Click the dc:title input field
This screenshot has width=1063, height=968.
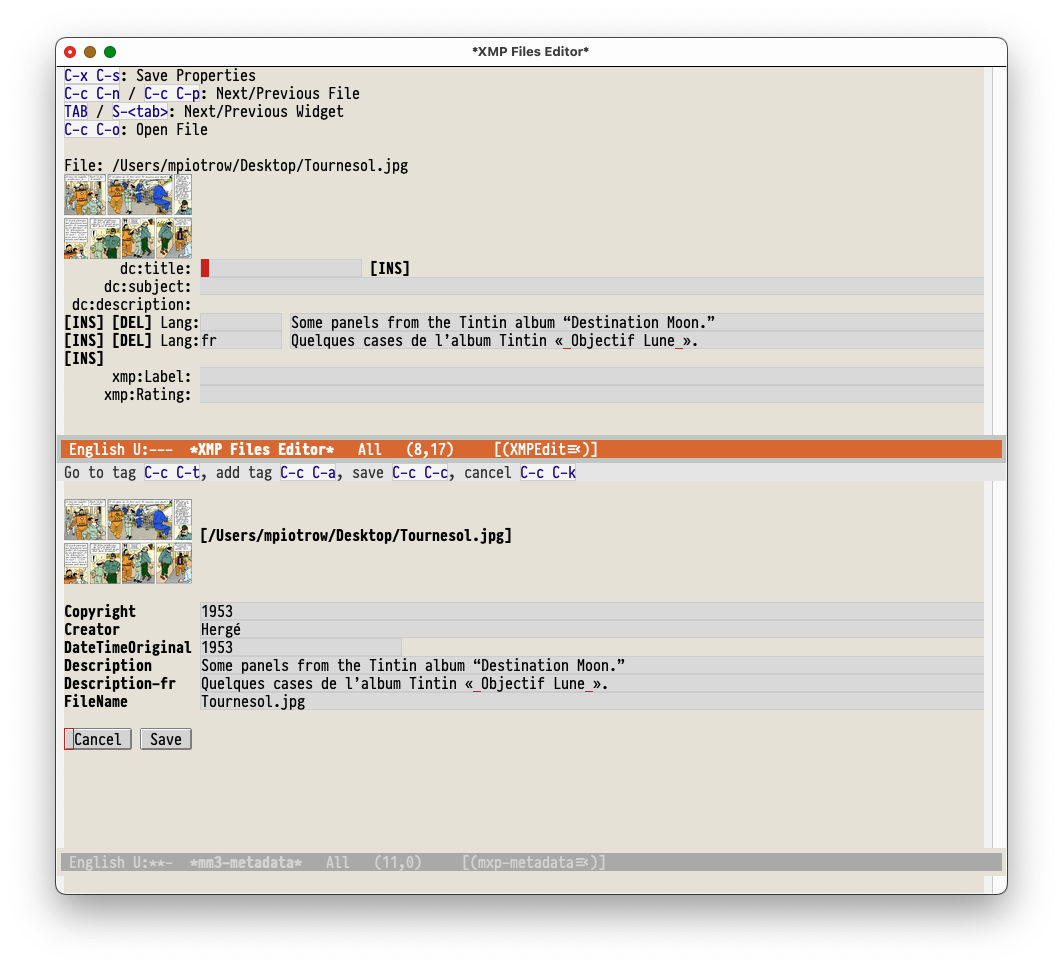[281, 268]
